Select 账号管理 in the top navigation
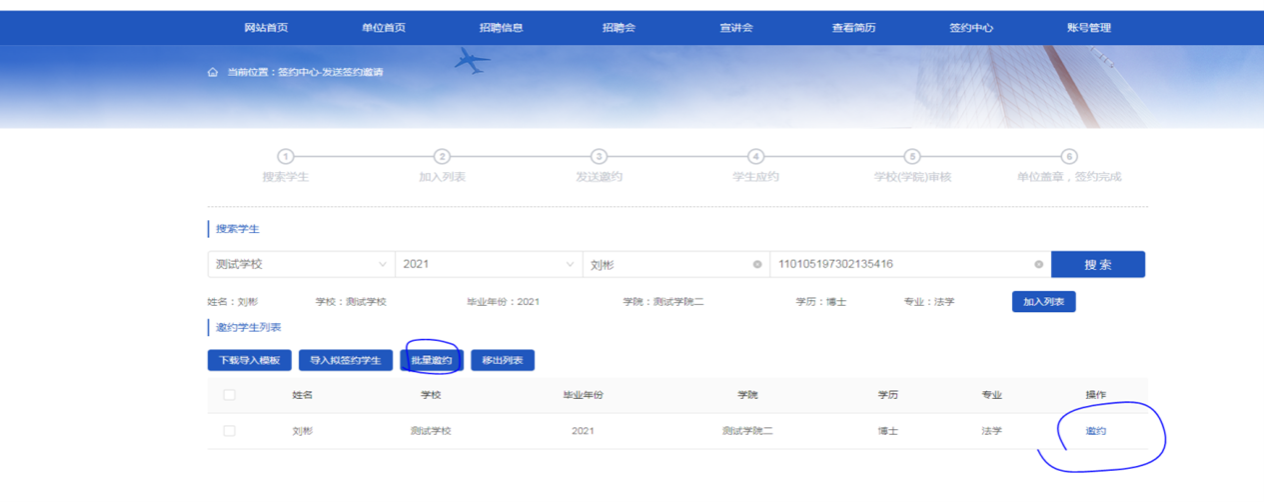Image resolution: width=1264 pixels, height=502 pixels. pos(1088,28)
